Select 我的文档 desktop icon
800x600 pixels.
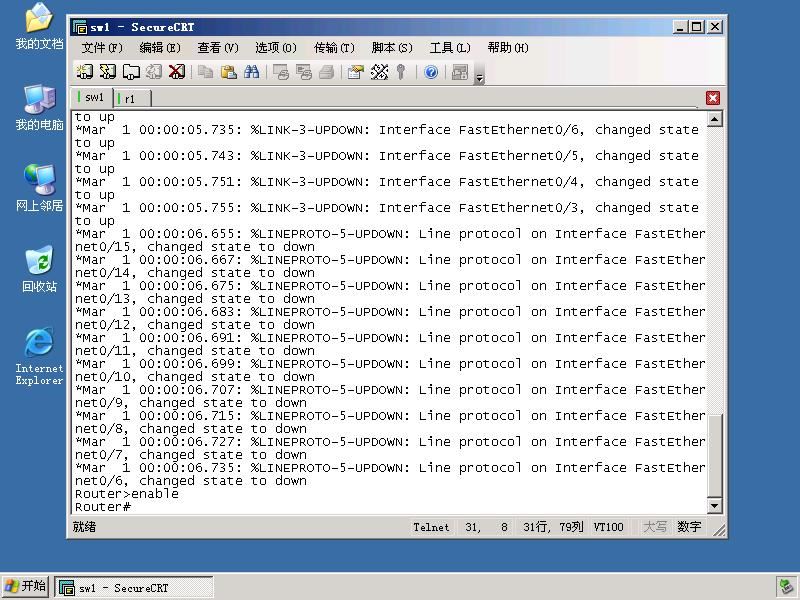click(39, 26)
